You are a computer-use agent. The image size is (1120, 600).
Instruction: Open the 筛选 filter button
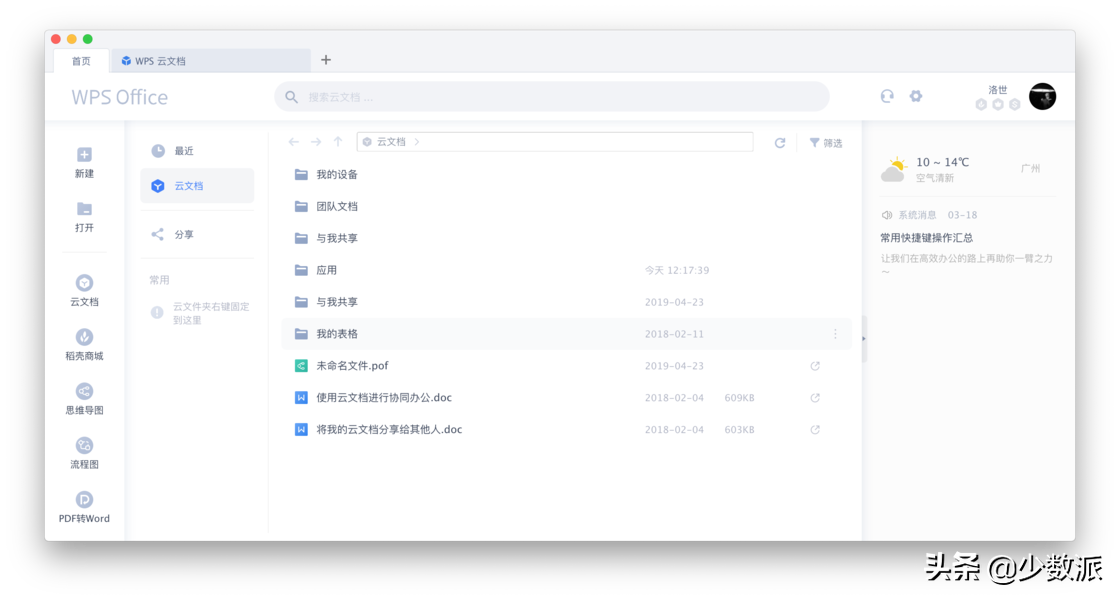pos(826,143)
